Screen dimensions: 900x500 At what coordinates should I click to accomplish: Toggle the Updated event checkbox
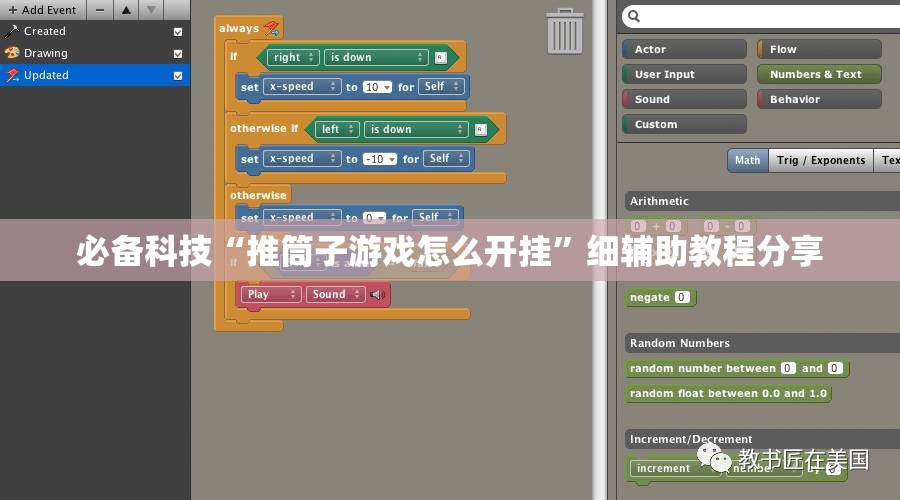pyautogui.click(x=178, y=75)
